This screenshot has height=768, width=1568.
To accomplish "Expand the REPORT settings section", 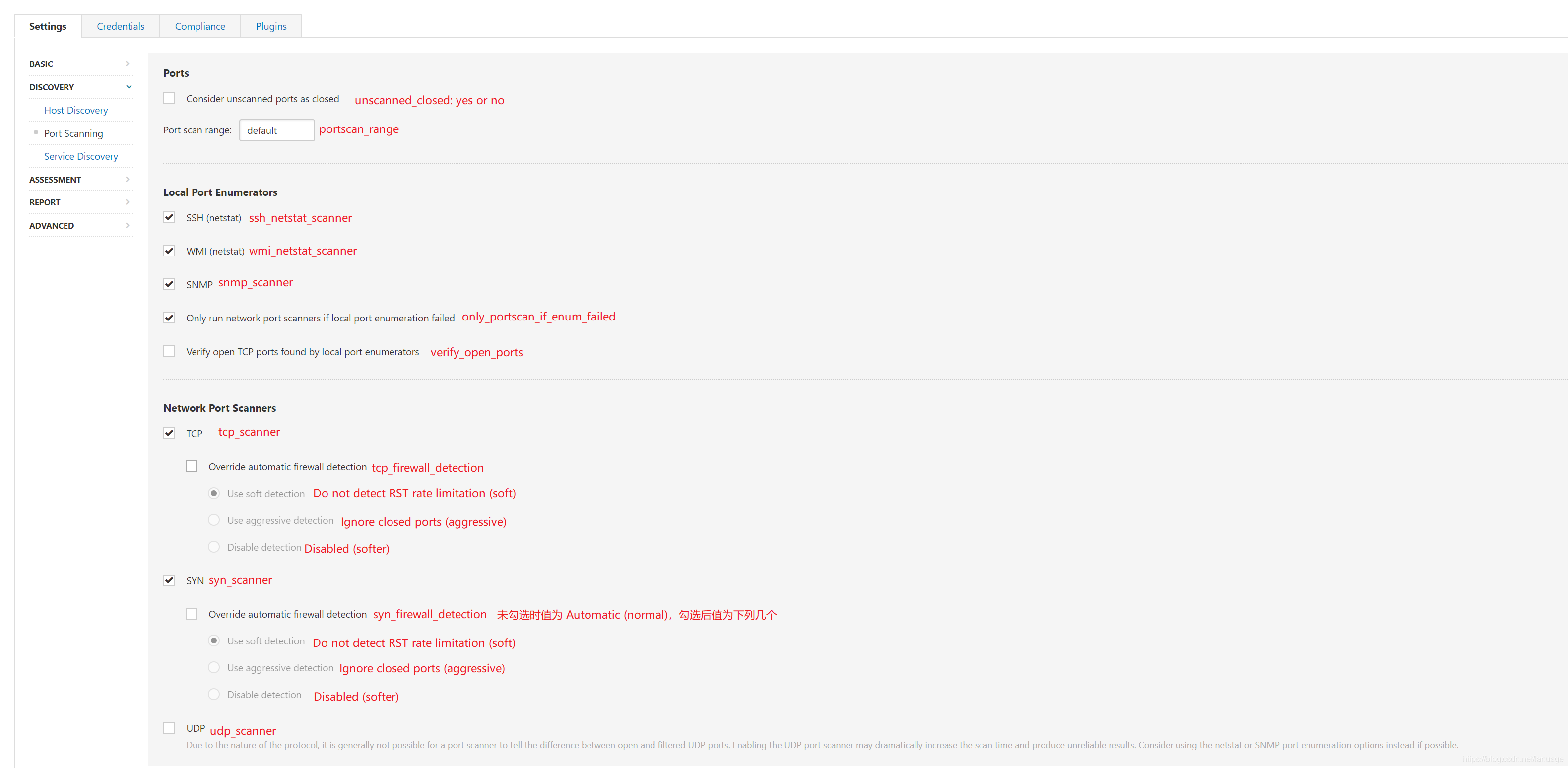I will click(x=80, y=202).
